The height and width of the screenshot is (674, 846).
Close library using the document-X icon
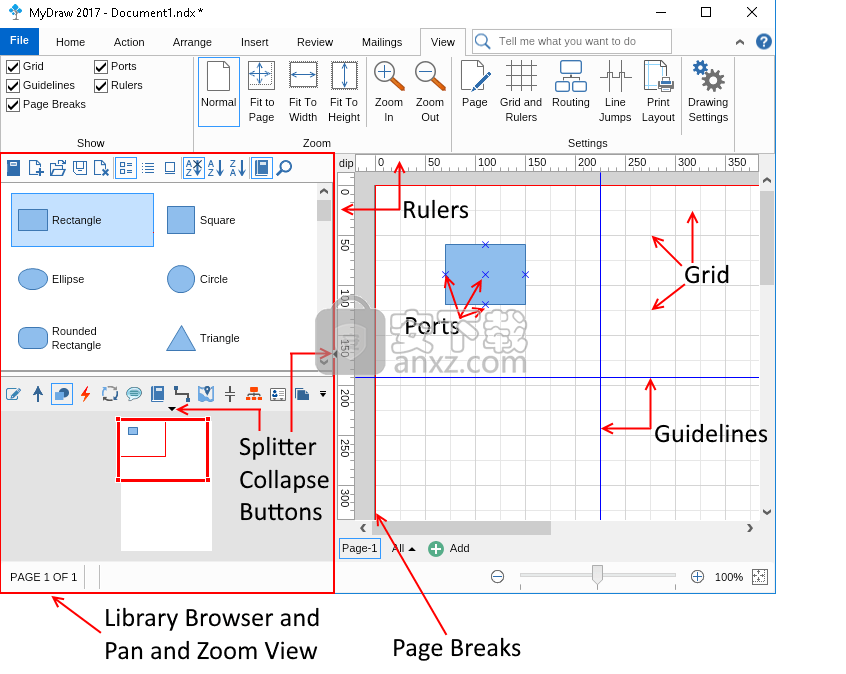click(x=101, y=168)
